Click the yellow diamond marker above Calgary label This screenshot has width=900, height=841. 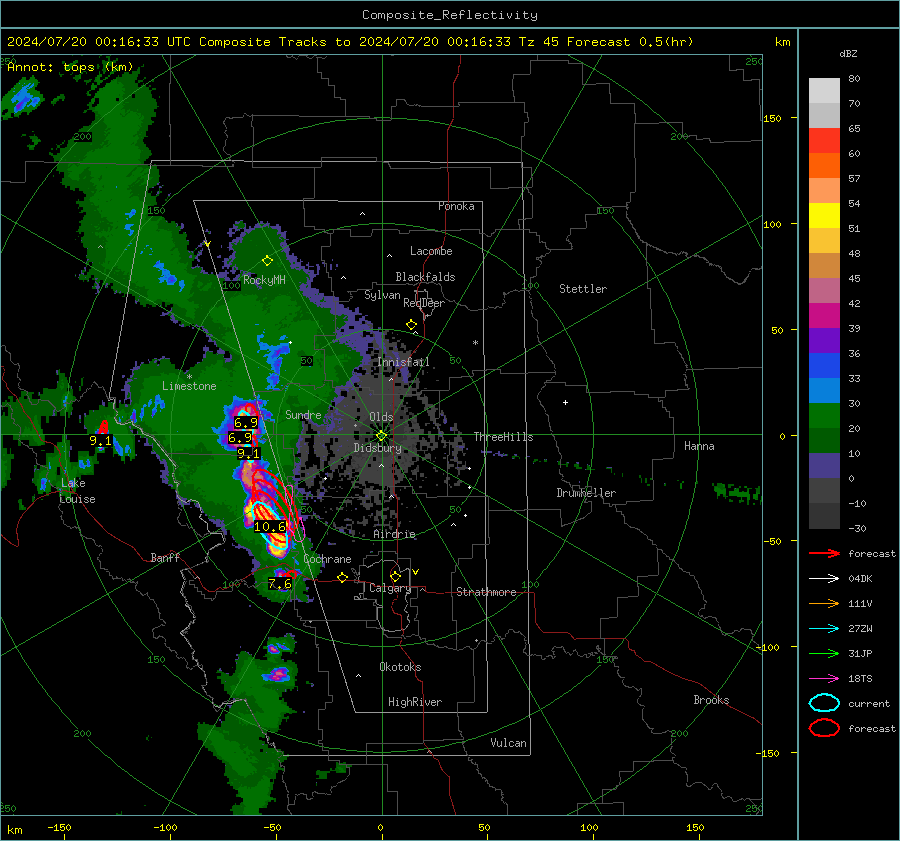coord(395,576)
